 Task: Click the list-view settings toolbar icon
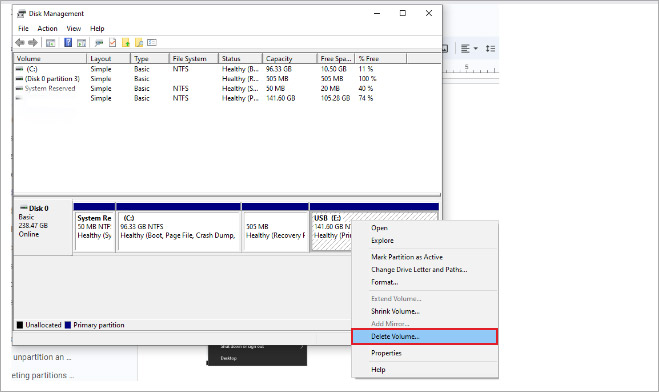click(x=152, y=42)
